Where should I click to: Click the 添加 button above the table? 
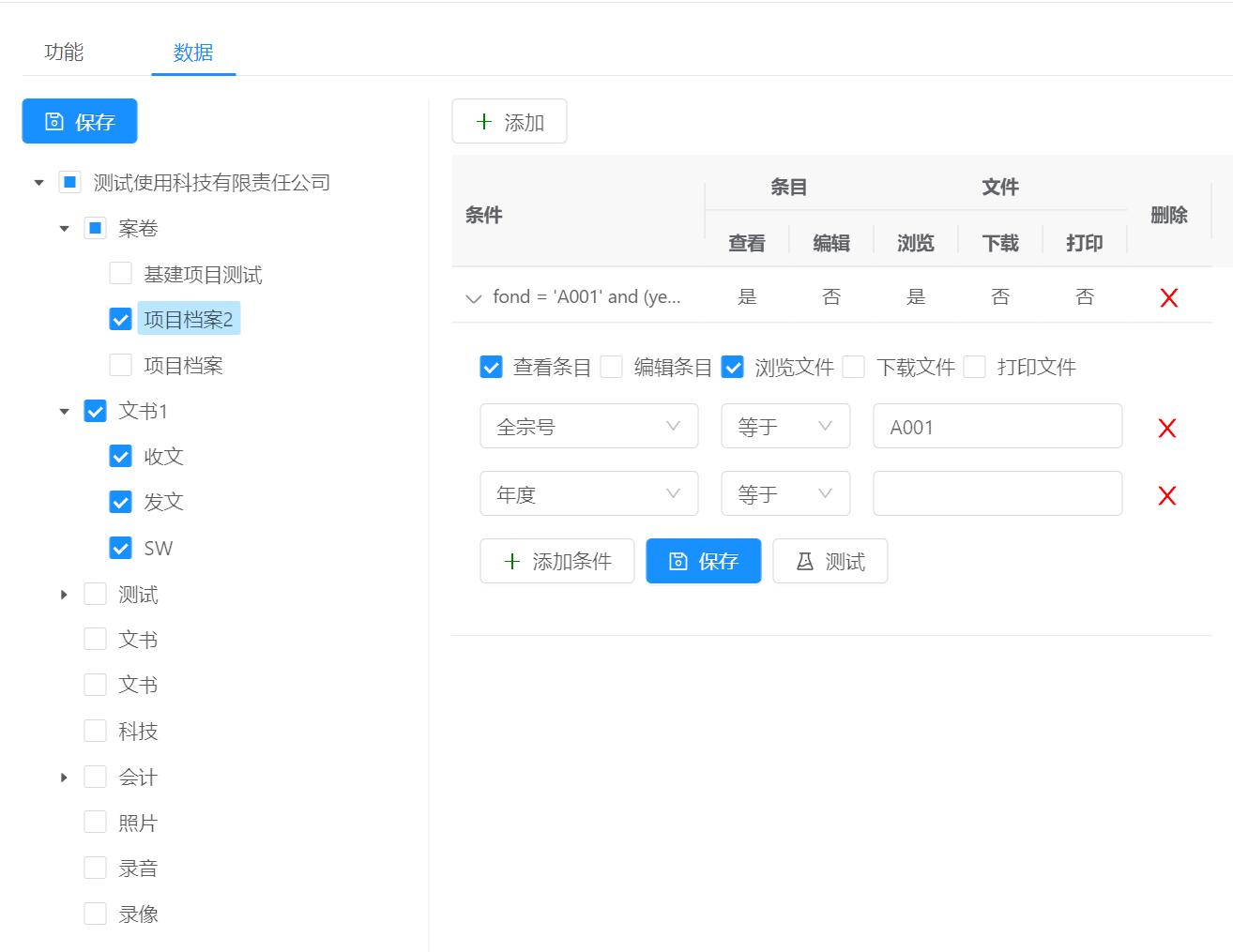point(510,121)
